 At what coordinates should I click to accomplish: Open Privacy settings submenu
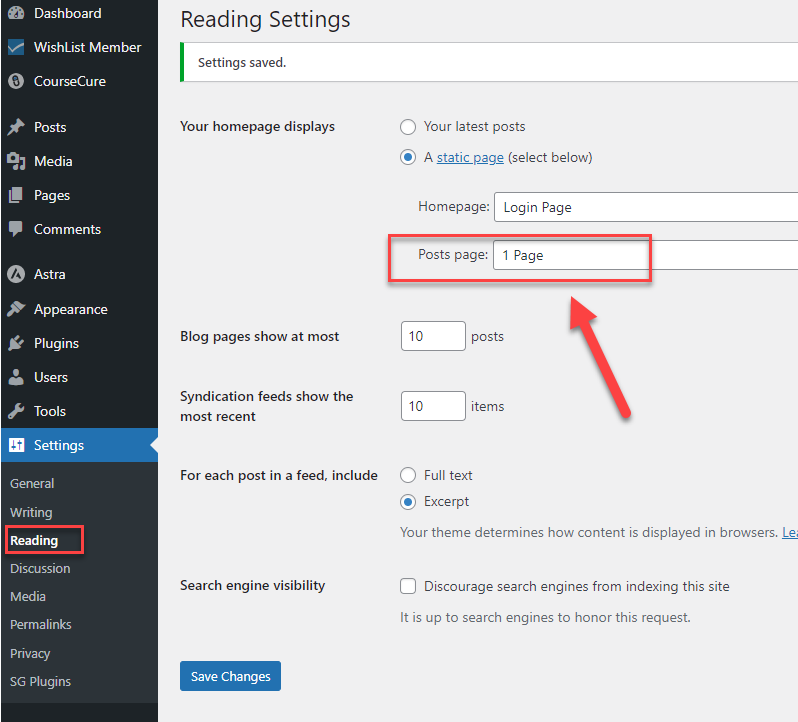(x=30, y=653)
